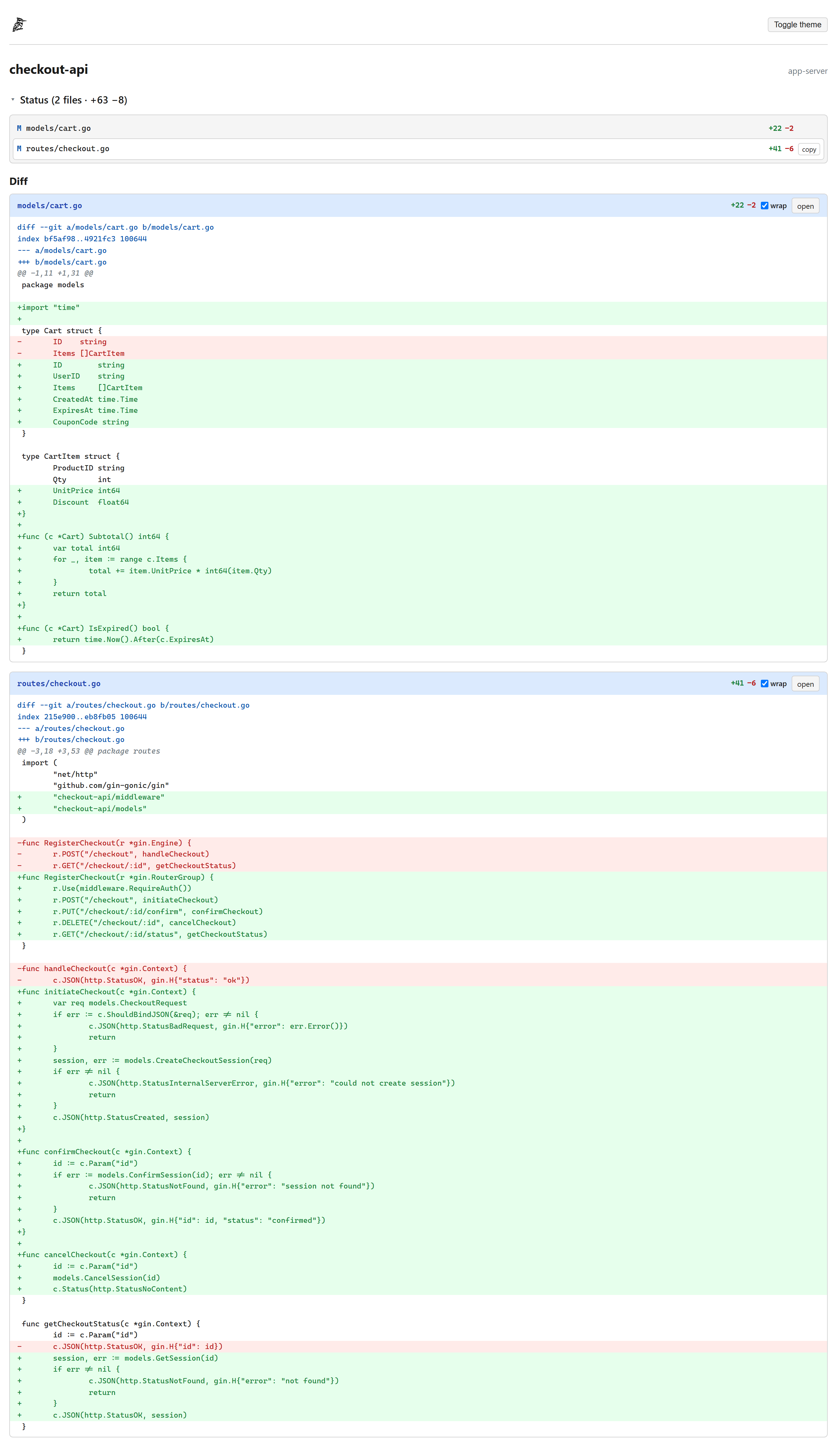
Task: Click line 'index 215e900..eb8fb05 100644'
Action: click(x=82, y=716)
